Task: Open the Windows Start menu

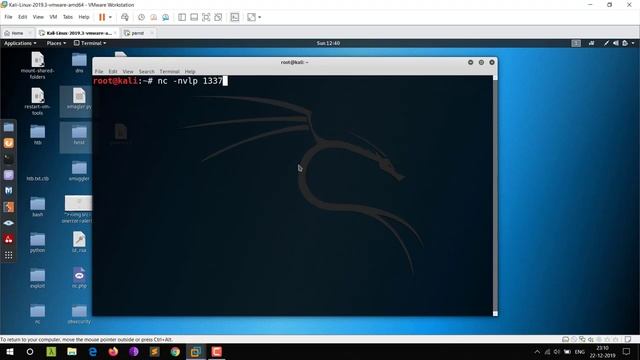Action: tap(10, 351)
